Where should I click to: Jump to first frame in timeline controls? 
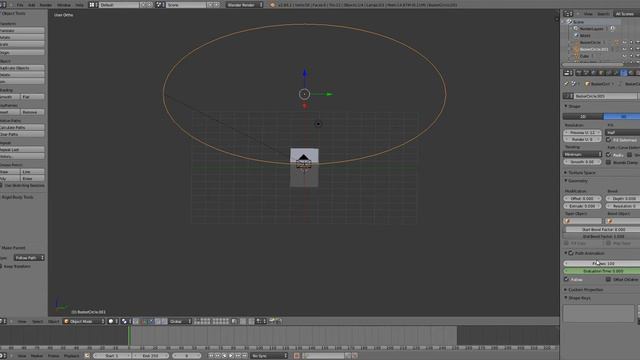(211, 356)
